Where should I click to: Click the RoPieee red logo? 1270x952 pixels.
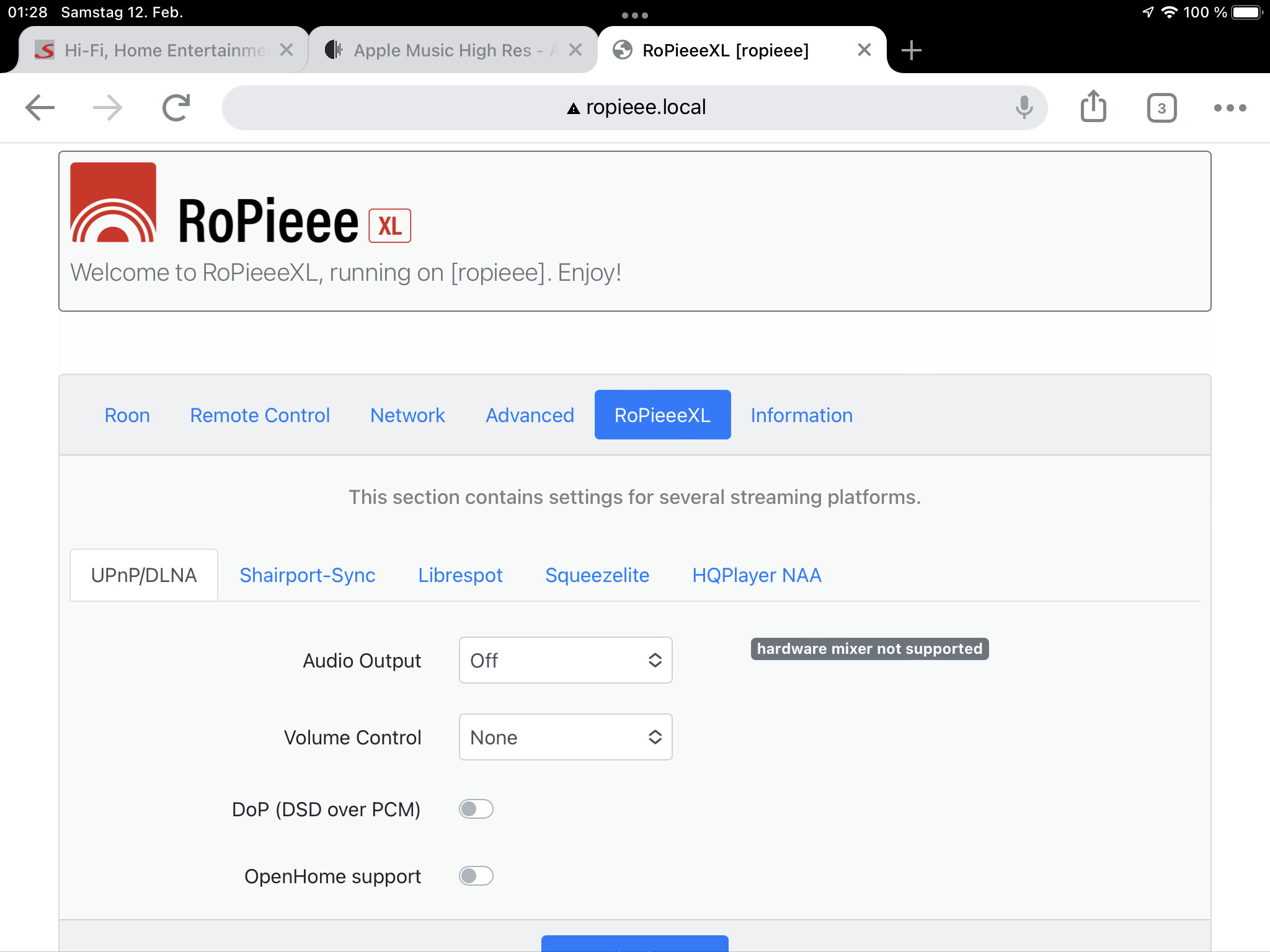(113, 202)
